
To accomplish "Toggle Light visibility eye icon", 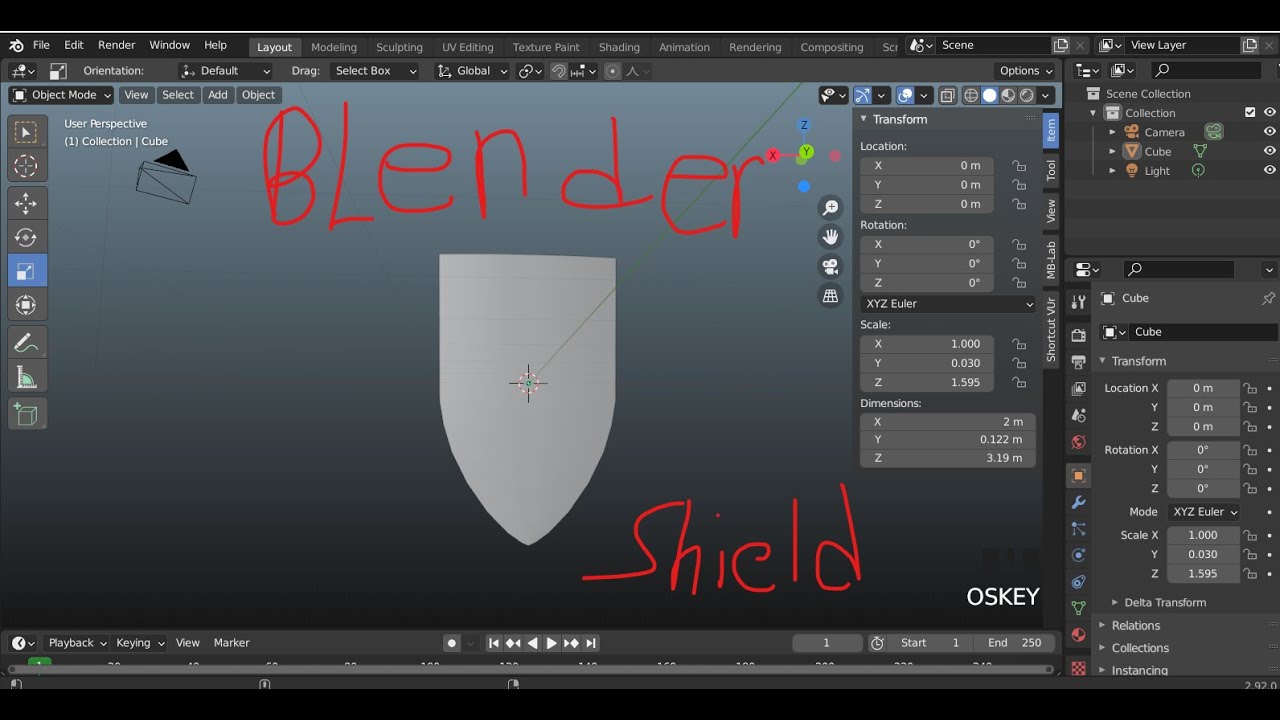I will coord(1270,170).
